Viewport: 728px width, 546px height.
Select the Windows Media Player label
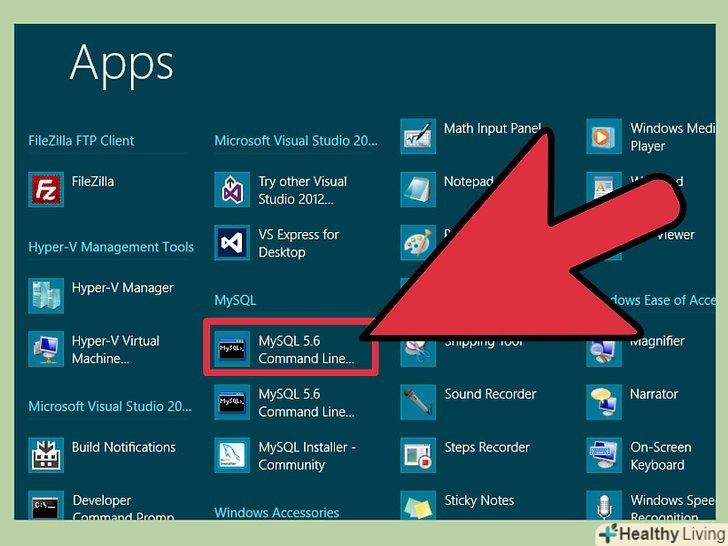(673, 137)
